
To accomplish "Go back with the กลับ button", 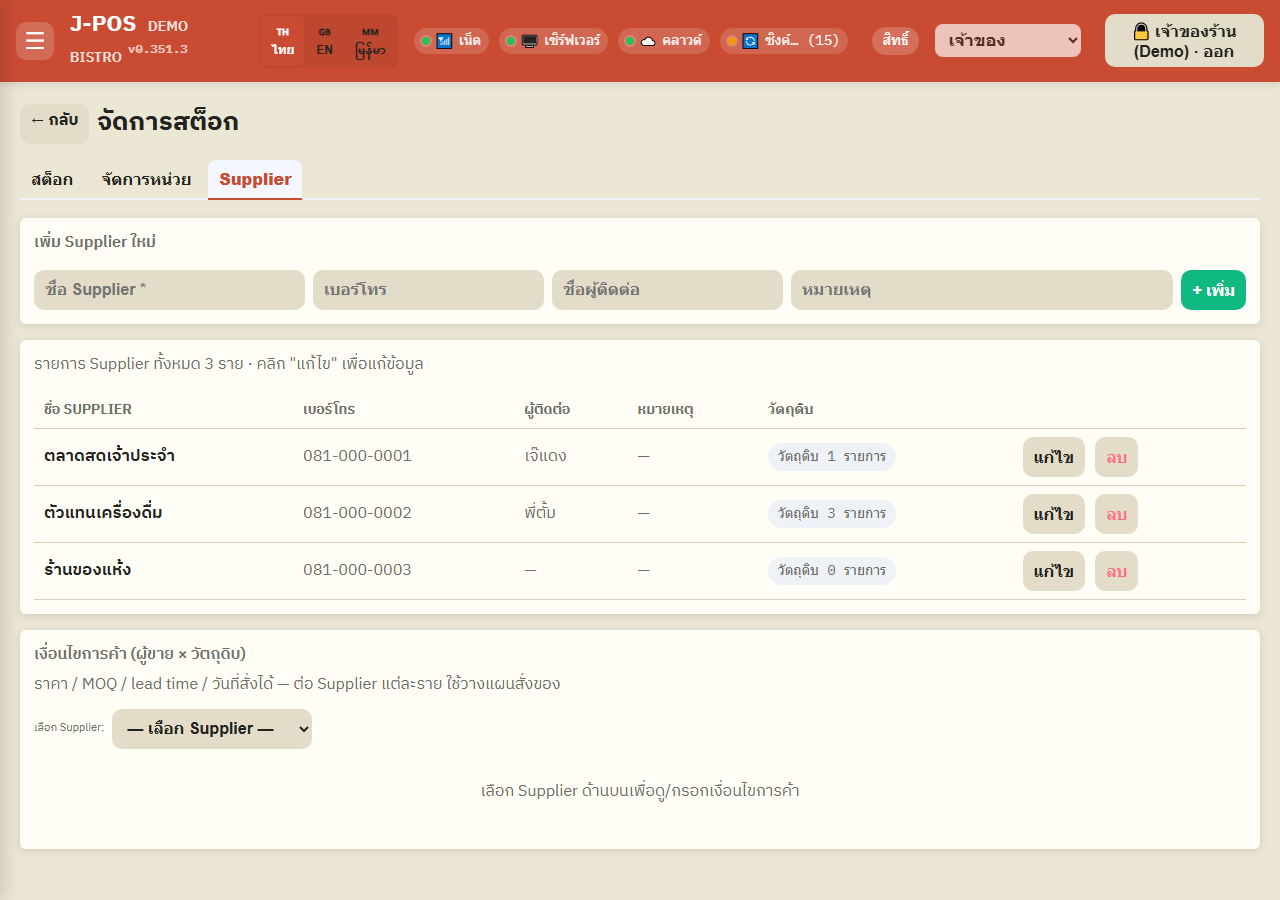I will point(54,121).
